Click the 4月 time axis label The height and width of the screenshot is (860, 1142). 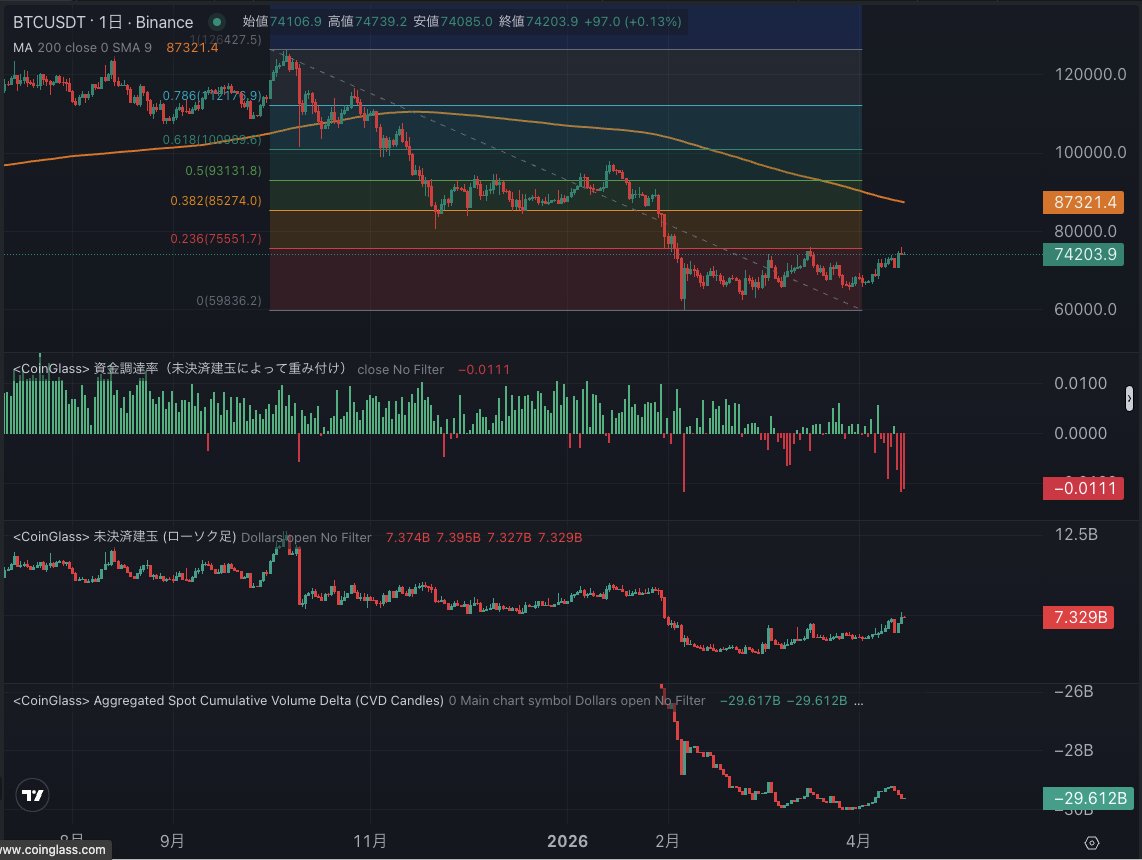point(859,841)
